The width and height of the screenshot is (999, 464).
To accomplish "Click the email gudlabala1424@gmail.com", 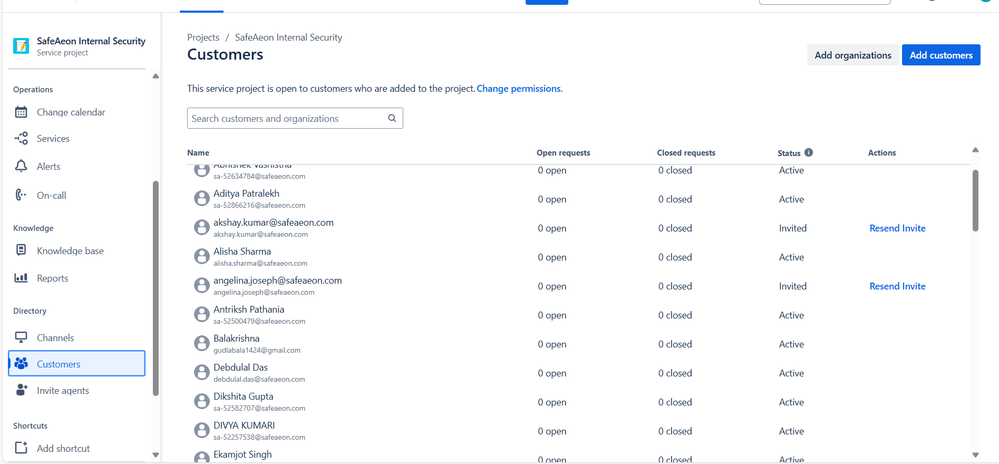I will [257, 350].
